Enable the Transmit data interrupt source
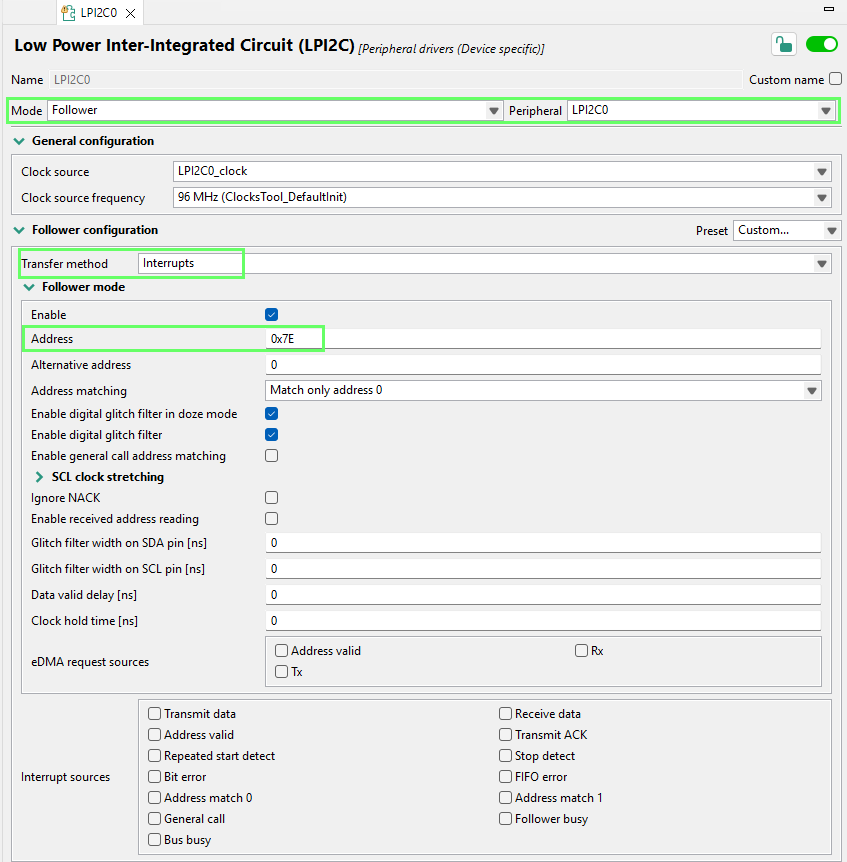 coord(154,714)
